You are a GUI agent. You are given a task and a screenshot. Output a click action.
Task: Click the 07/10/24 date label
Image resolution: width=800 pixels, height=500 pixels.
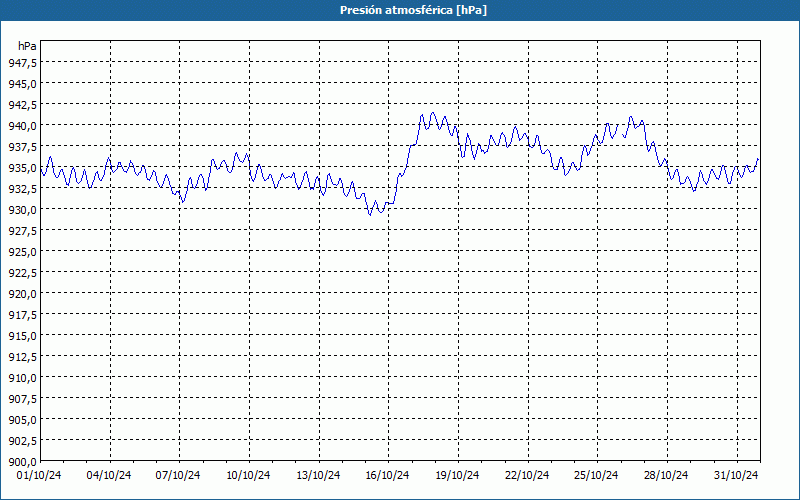pyautogui.click(x=178, y=475)
